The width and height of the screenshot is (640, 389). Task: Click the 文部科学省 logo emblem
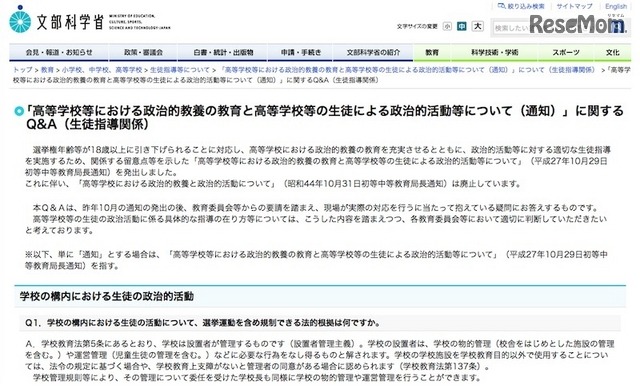(x=20, y=20)
